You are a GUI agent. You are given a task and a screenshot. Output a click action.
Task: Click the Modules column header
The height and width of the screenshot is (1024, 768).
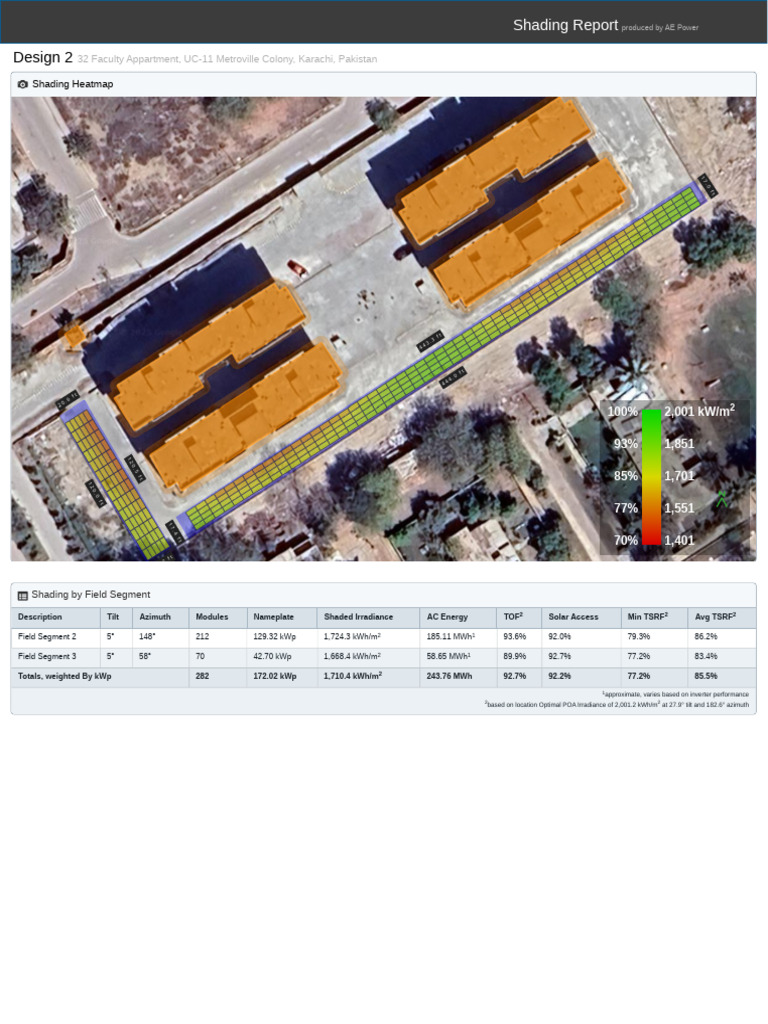point(212,617)
